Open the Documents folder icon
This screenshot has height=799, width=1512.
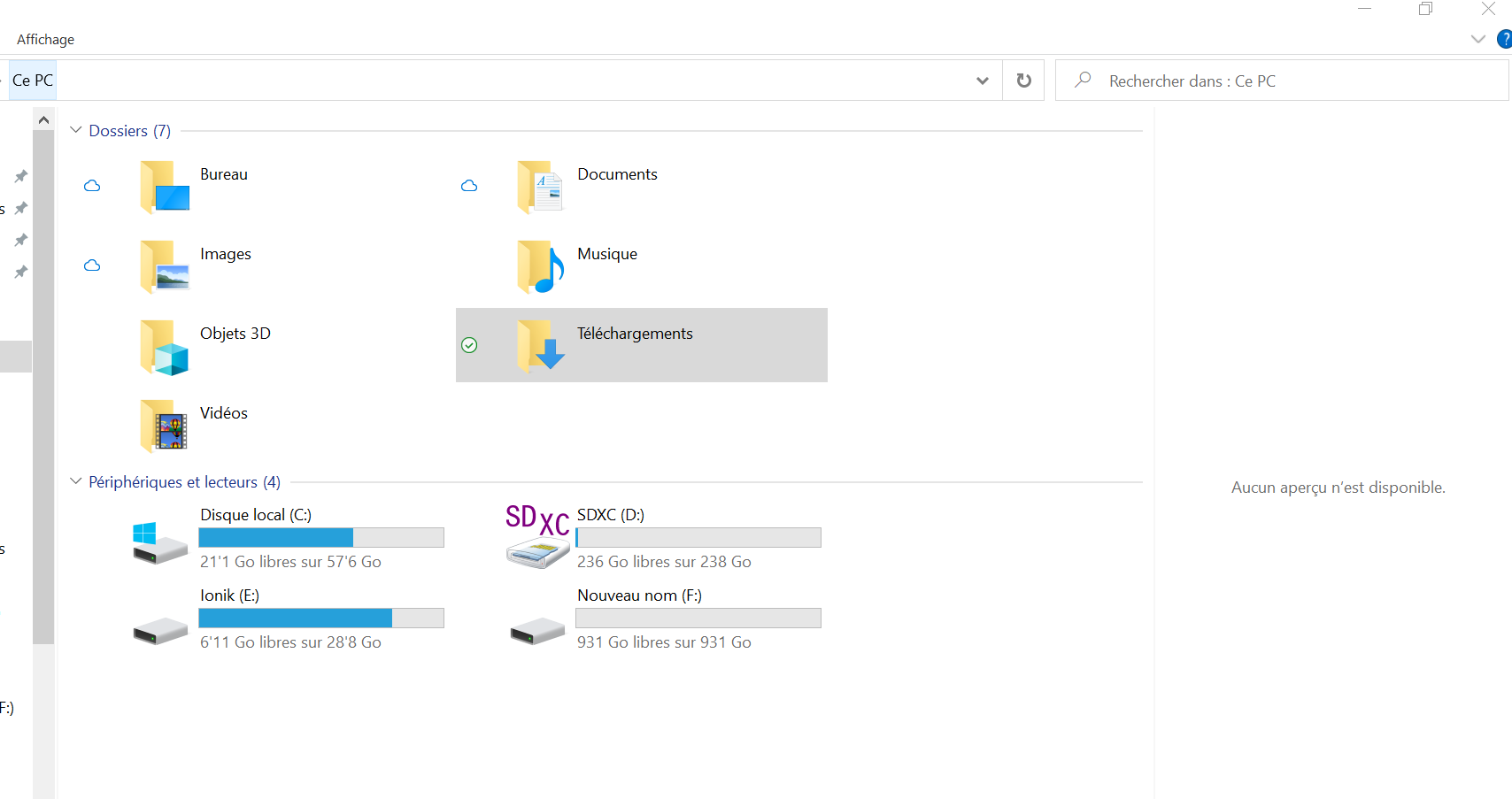(541, 187)
